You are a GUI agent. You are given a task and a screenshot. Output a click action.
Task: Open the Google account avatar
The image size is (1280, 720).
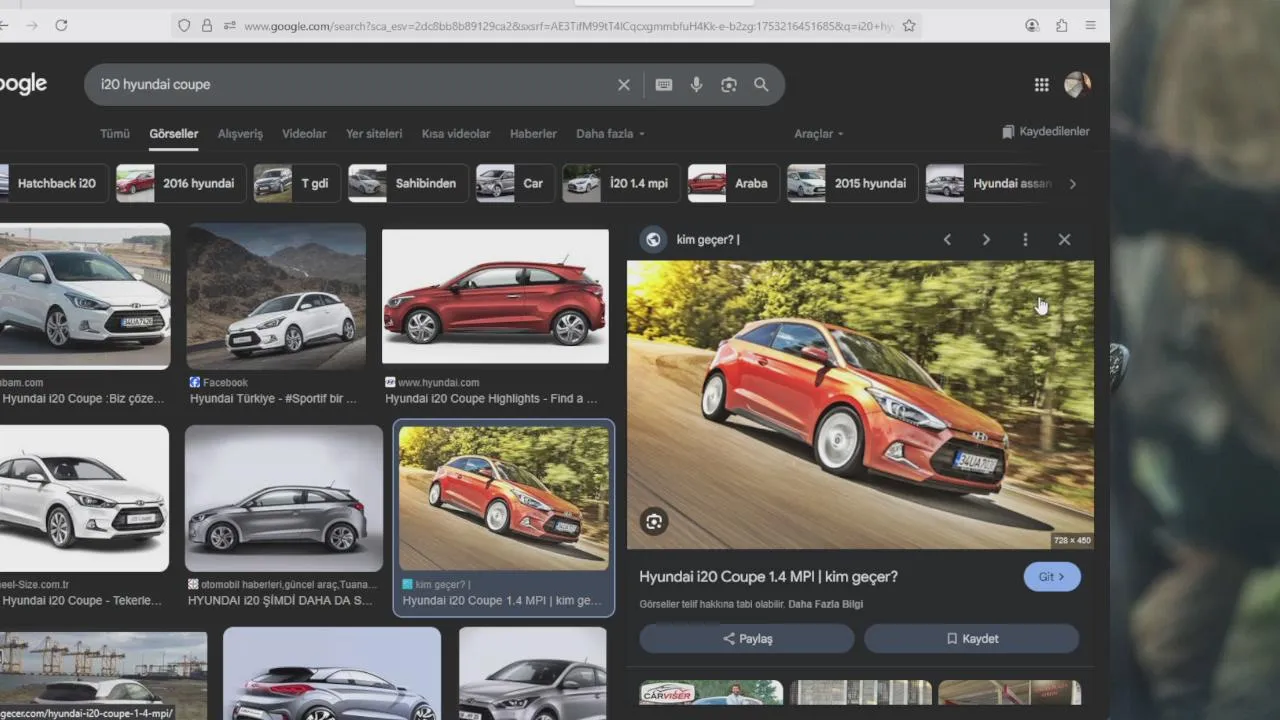tap(1077, 85)
